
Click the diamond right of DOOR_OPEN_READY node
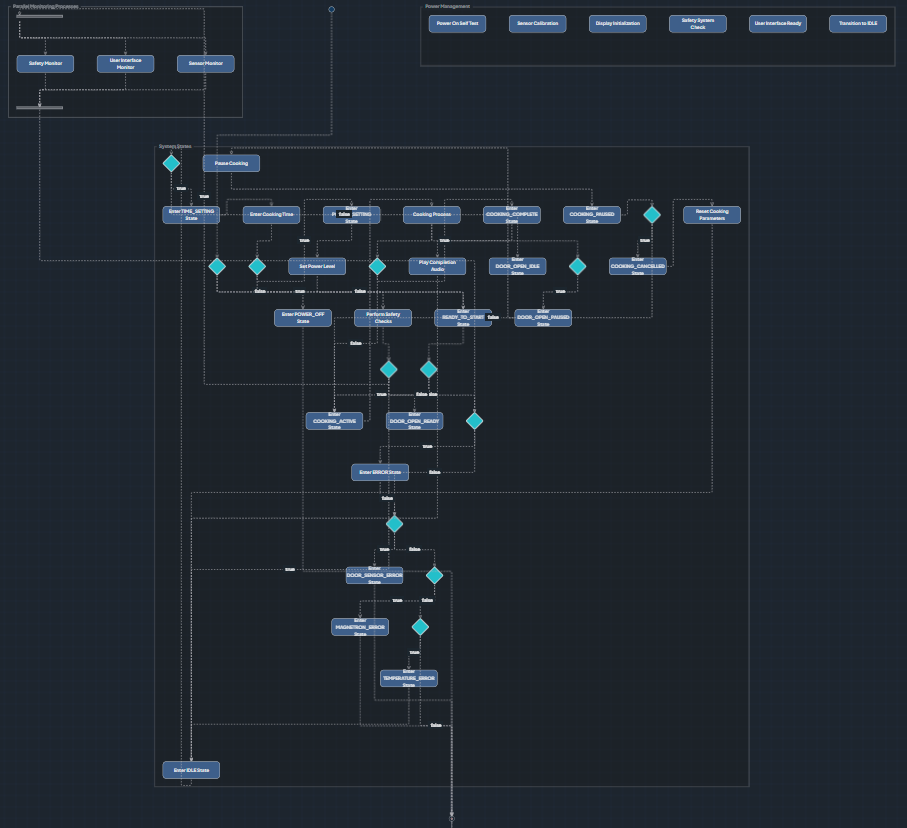[474, 421]
